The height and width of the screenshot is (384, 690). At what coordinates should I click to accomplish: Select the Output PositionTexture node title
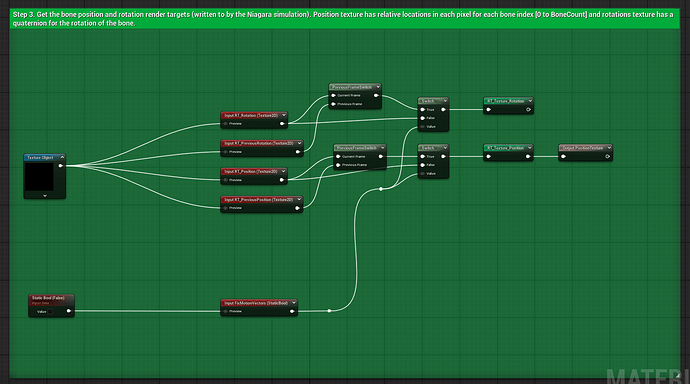(584, 148)
